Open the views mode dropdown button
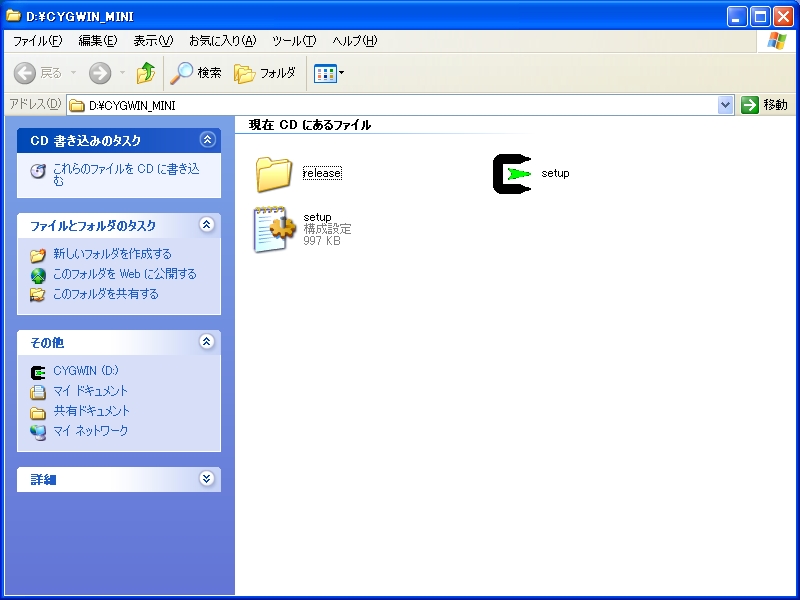The image size is (800, 600). point(329,73)
